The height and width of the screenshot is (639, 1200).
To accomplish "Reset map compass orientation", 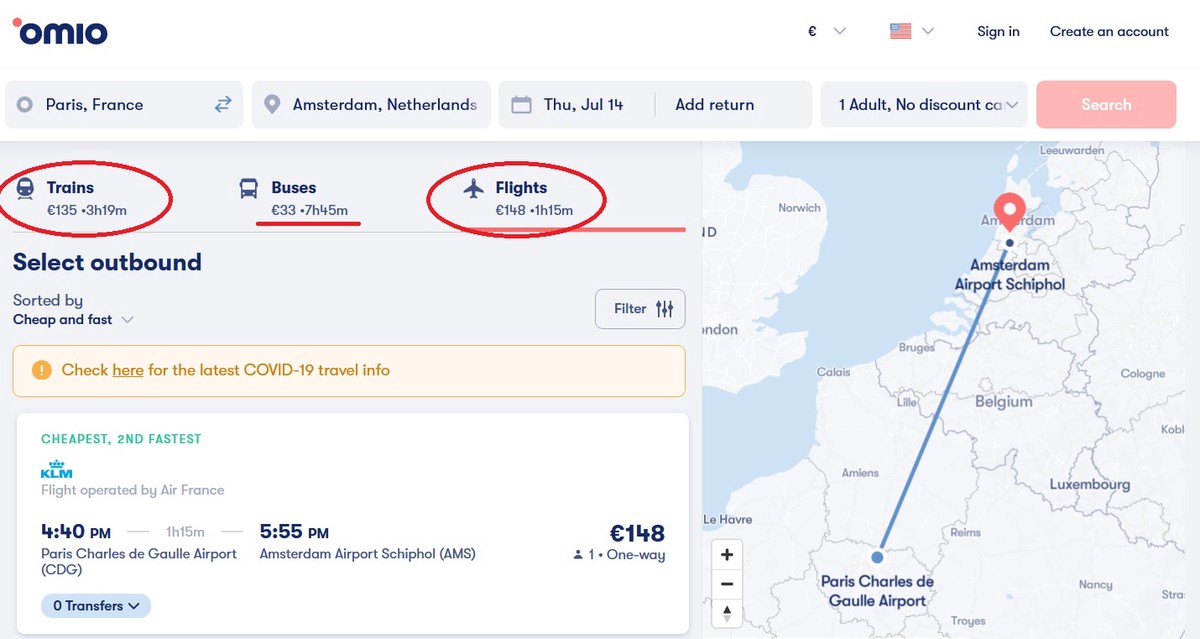I will (727, 613).
